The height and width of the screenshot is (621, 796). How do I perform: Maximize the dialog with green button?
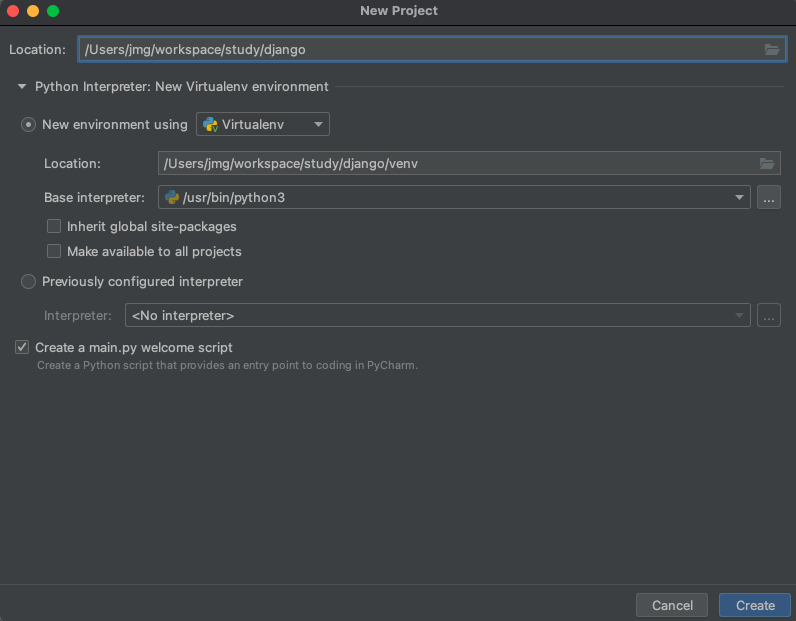point(53,11)
